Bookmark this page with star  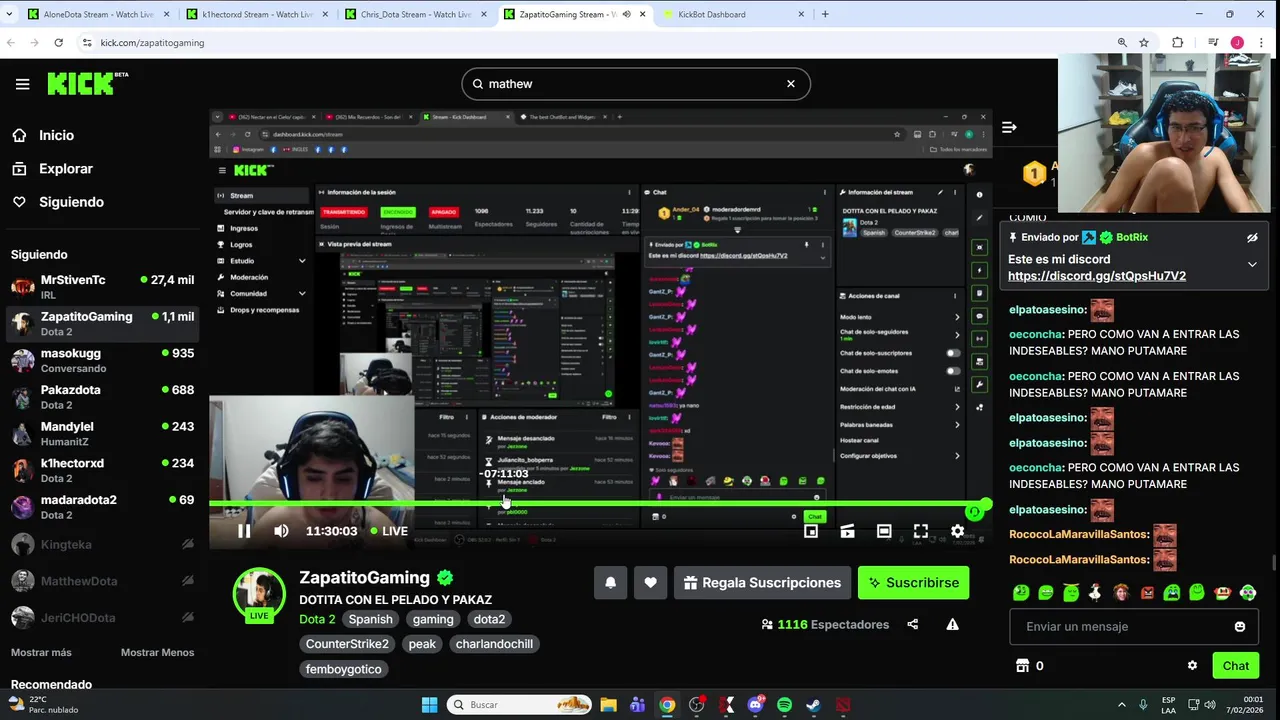click(x=1144, y=43)
